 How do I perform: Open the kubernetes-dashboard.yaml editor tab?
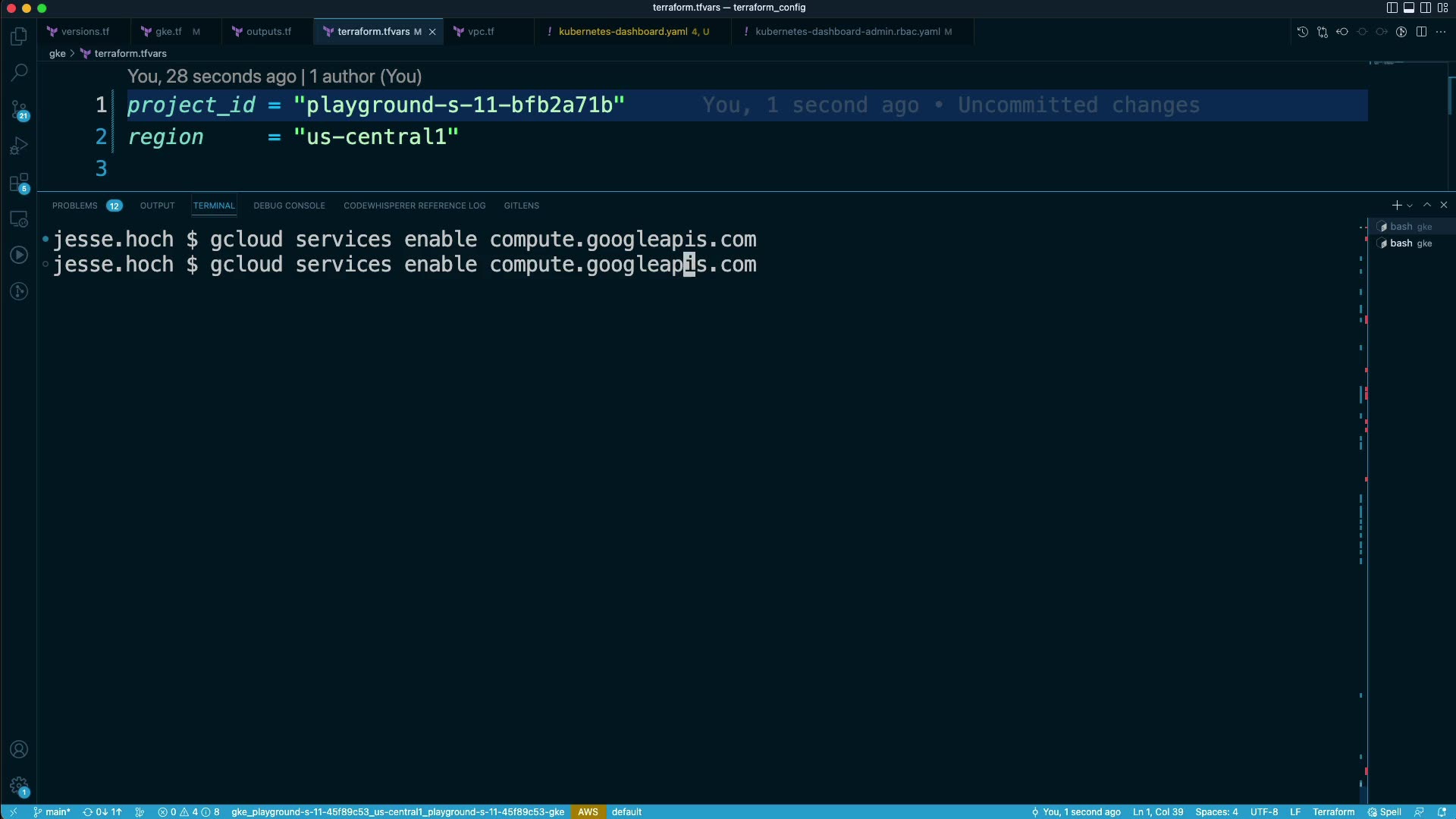click(623, 32)
